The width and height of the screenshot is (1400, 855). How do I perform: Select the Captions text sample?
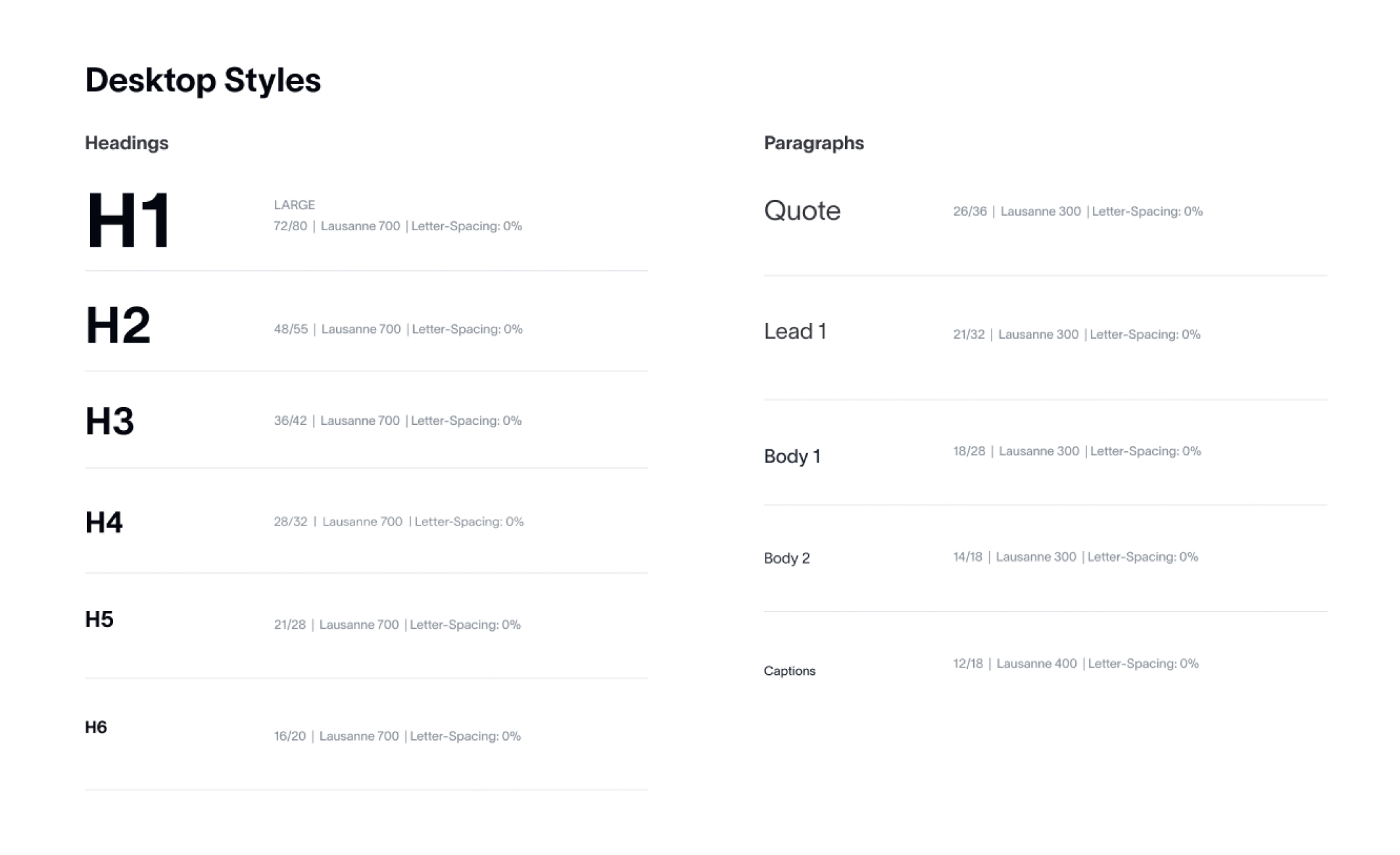coord(789,671)
